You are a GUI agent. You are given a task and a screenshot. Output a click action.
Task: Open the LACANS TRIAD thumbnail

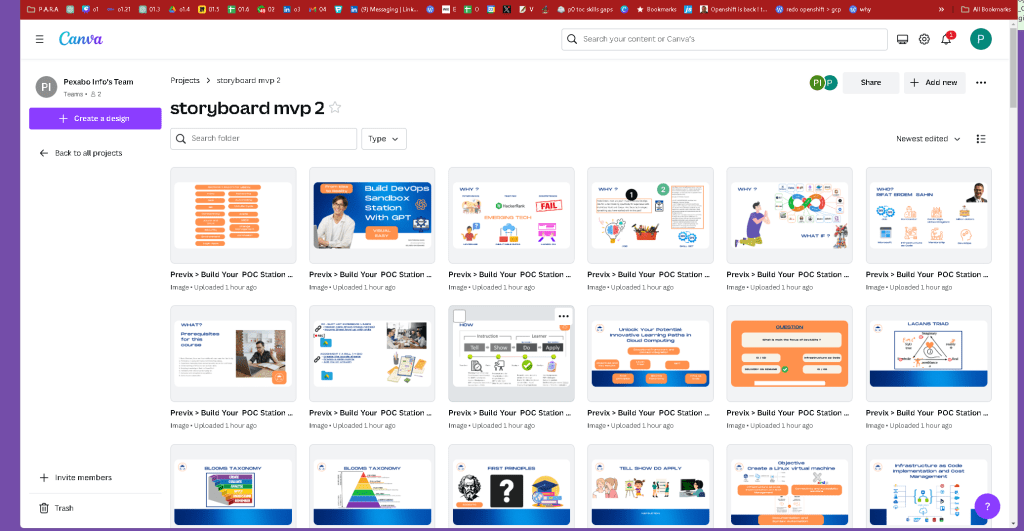[x=929, y=353]
